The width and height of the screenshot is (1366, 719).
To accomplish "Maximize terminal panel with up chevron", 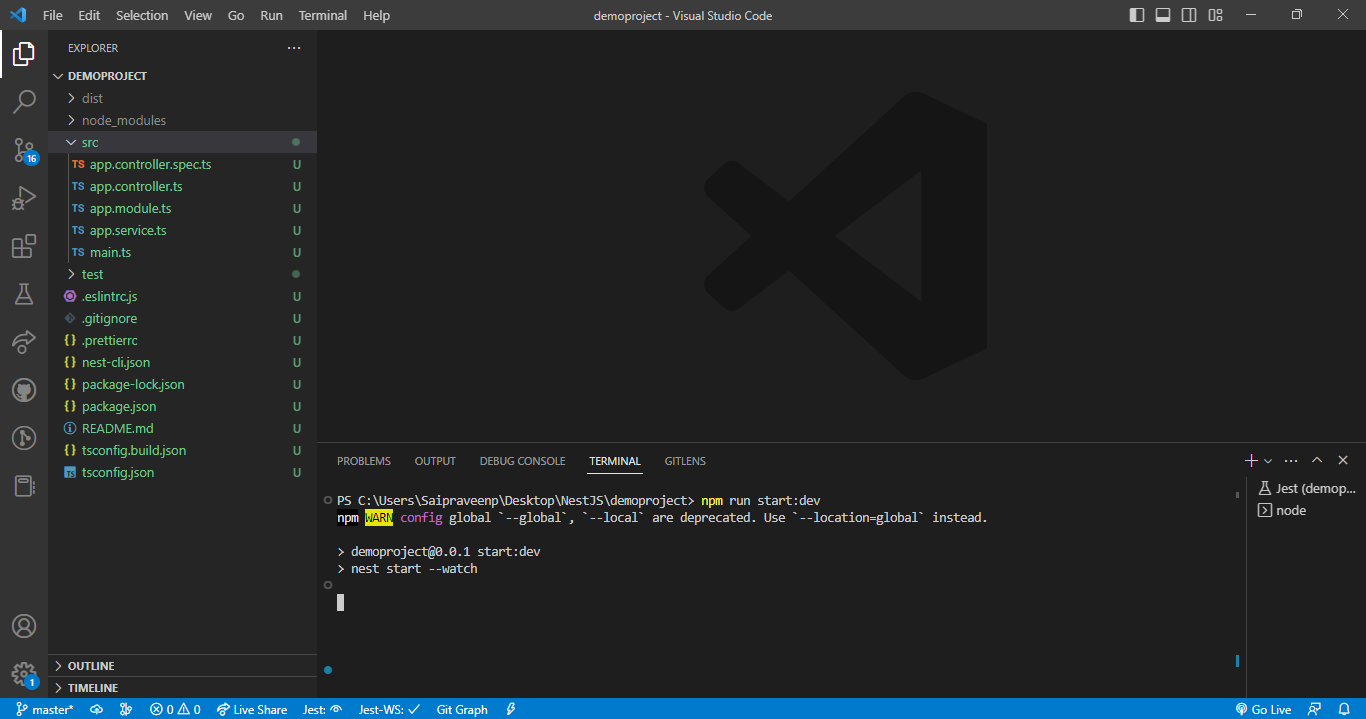I will click(x=1317, y=461).
